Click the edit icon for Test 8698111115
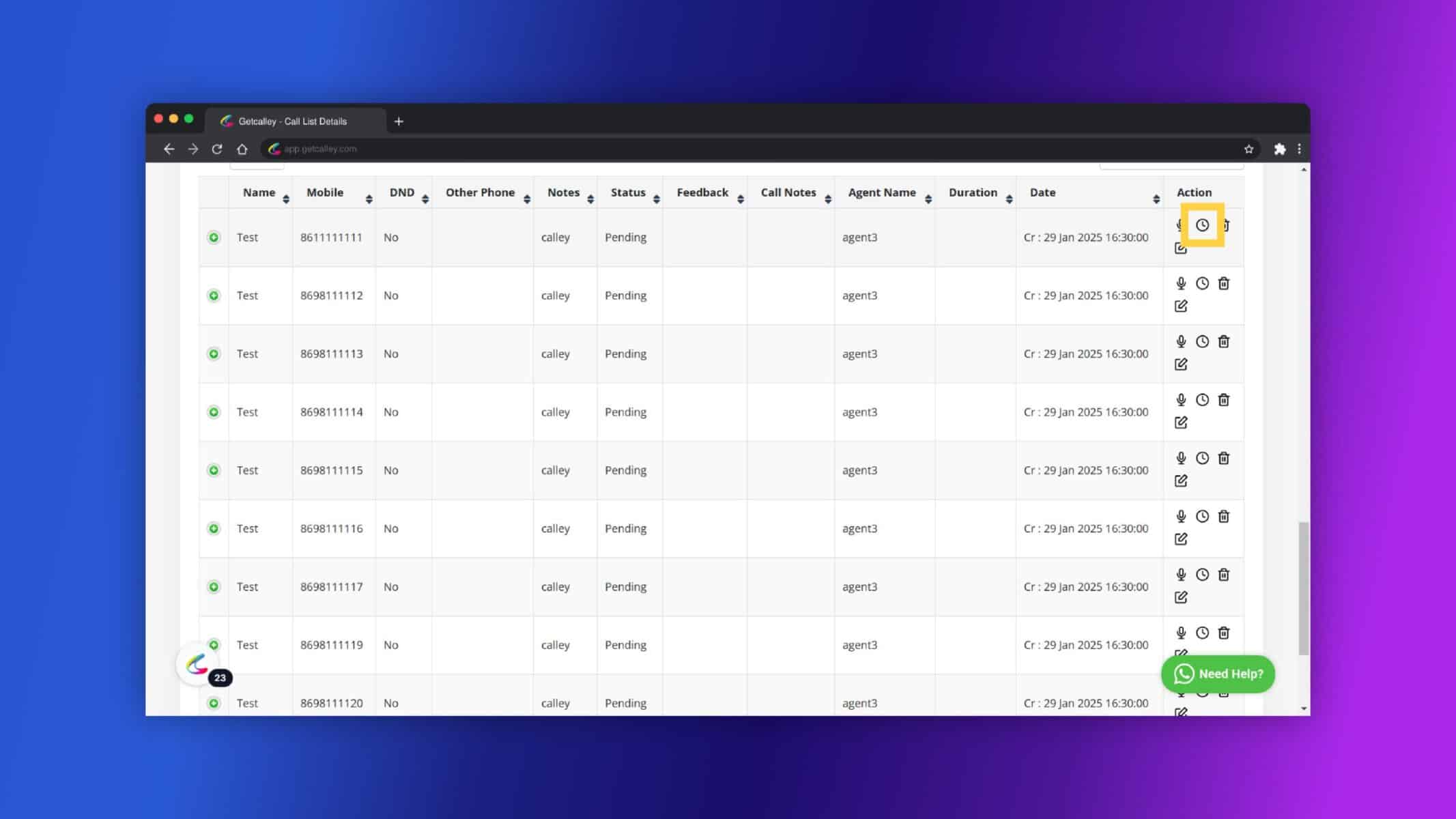 [x=1181, y=480]
